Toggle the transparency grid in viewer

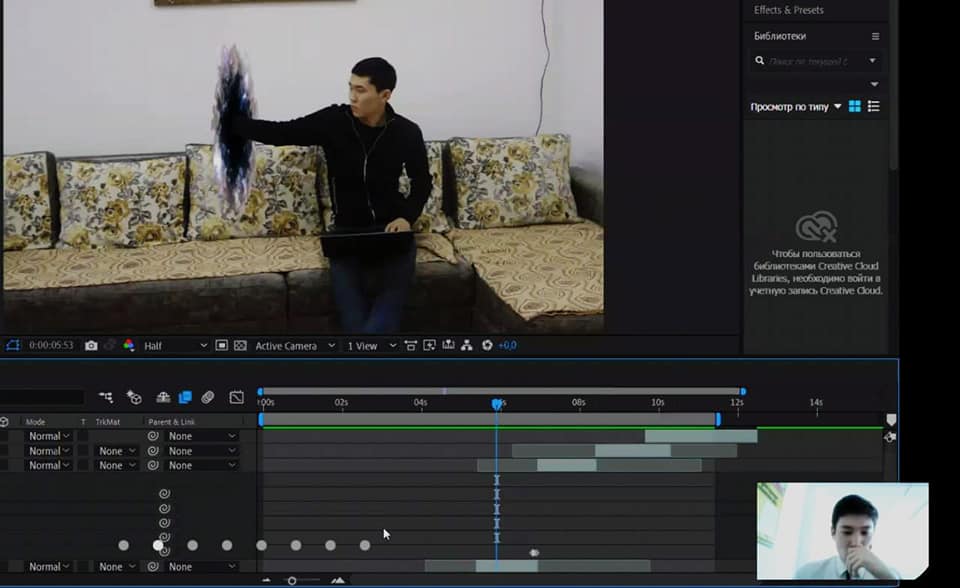coord(240,345)
